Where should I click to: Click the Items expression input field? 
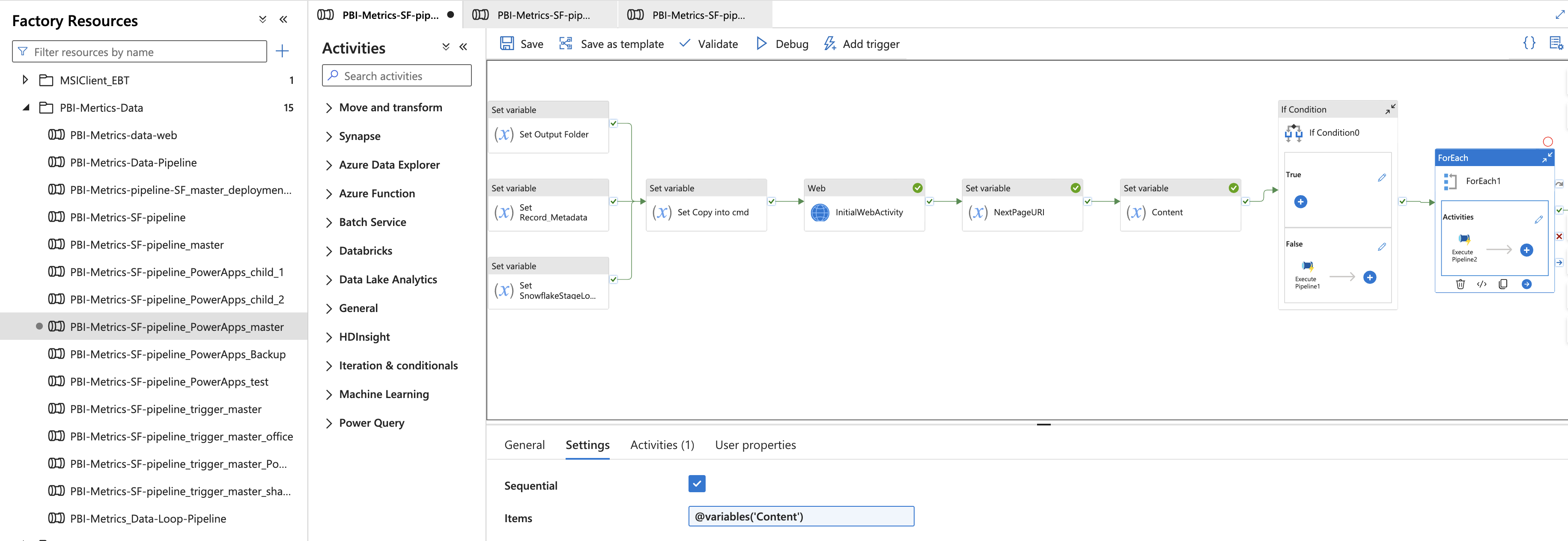pyautogui.click(x=801, y=516)
